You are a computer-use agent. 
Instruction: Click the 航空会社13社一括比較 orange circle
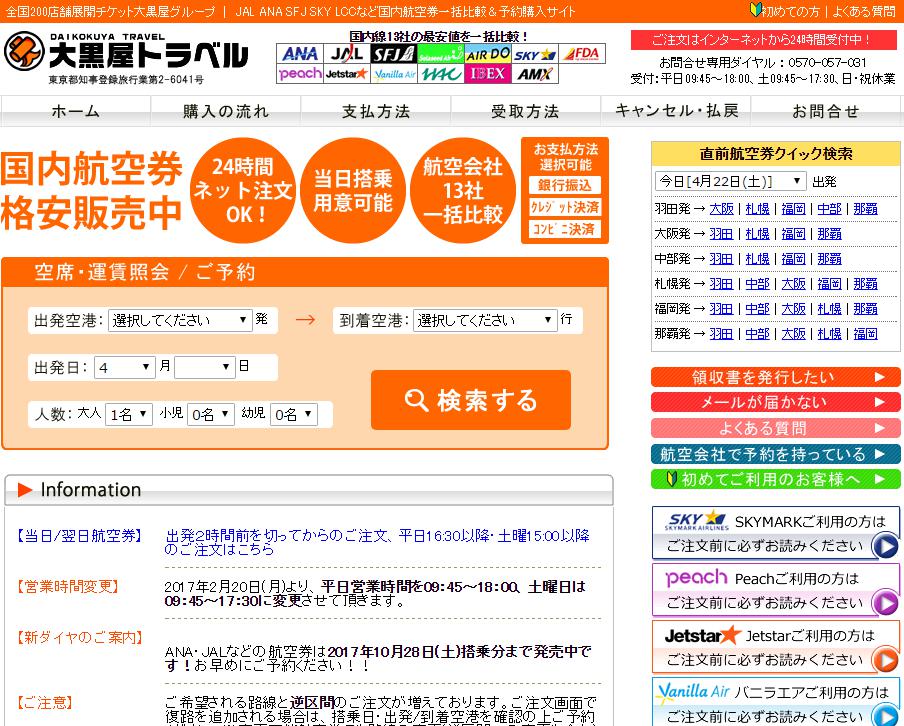point(463,190)
